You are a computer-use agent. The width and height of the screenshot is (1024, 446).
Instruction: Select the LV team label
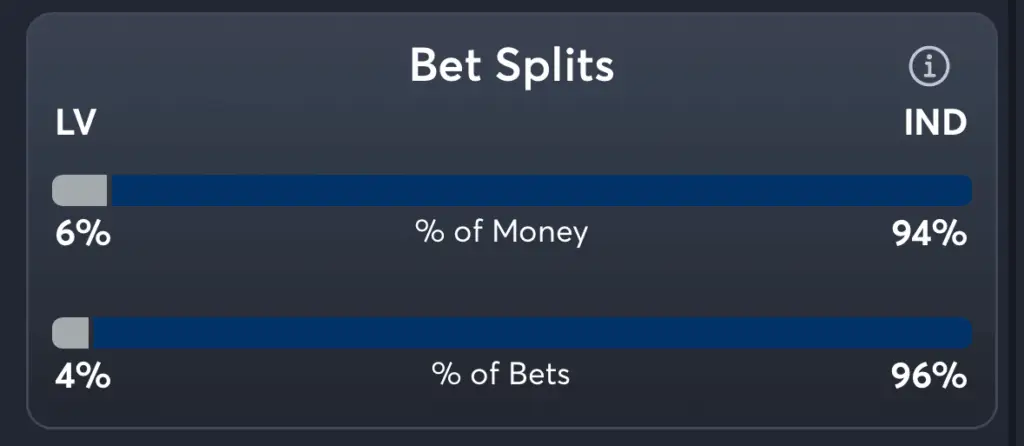[x=76, y=123]
